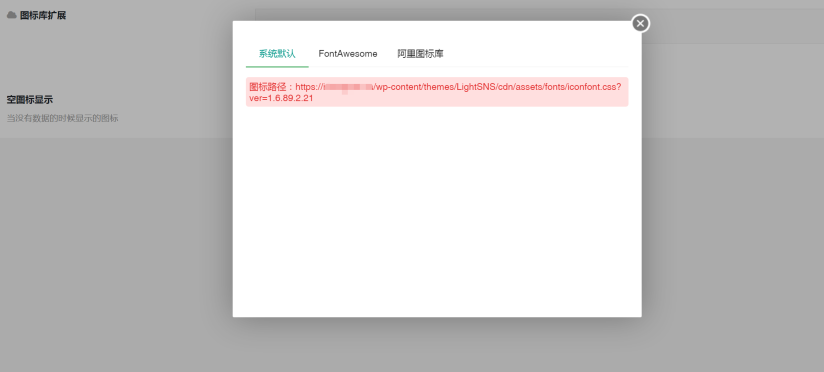The image size is (824, 372).
Task: Select the 阿里图标库 tab
Action: pyautogui.click(x=420, y=54)
